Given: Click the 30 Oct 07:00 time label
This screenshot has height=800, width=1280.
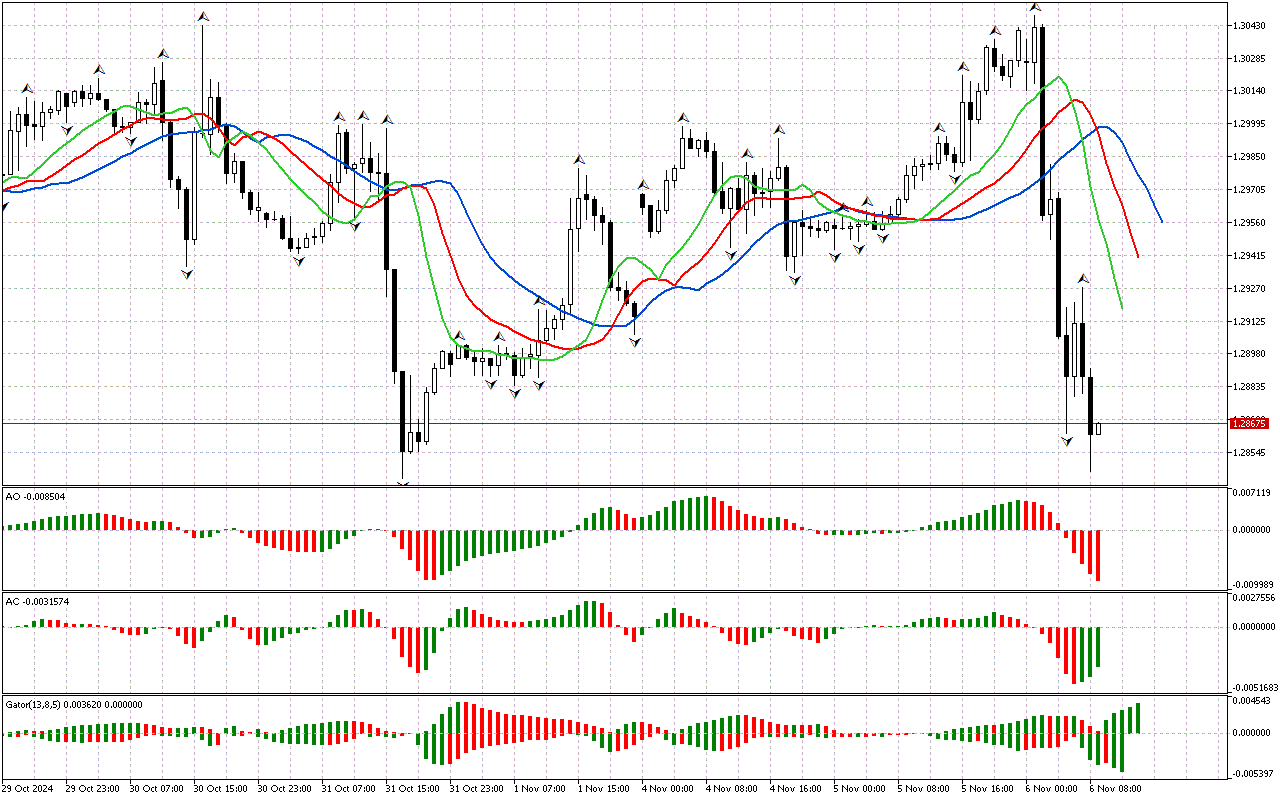Looking at the screenshot, I should click(156, 789).
